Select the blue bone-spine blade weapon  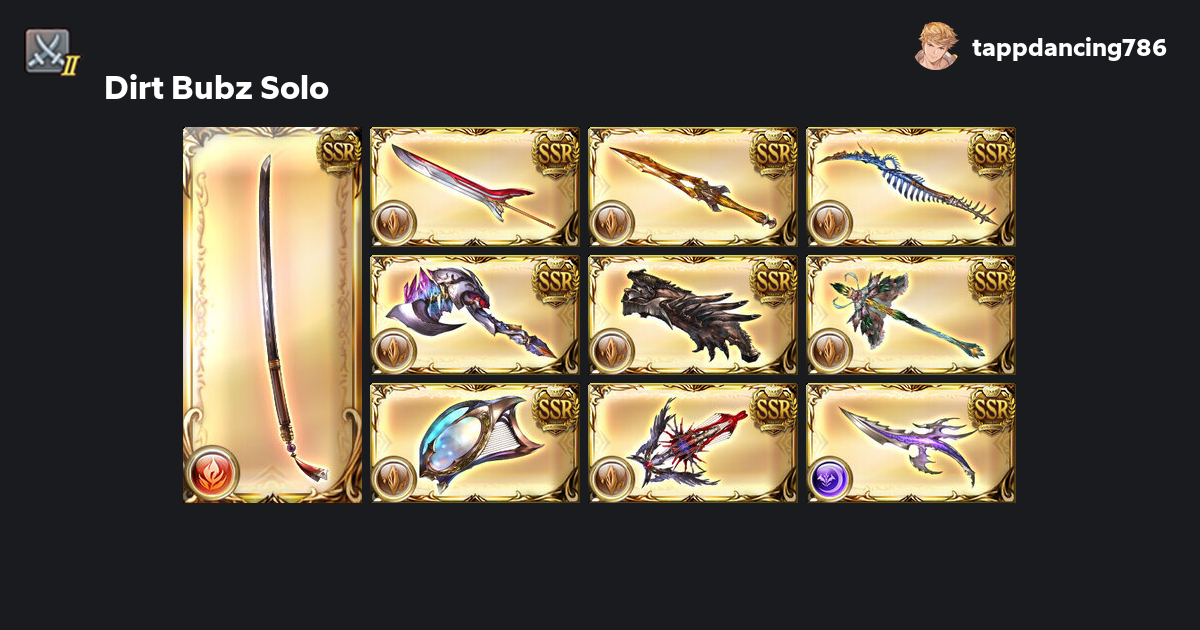tap(911, 187)
